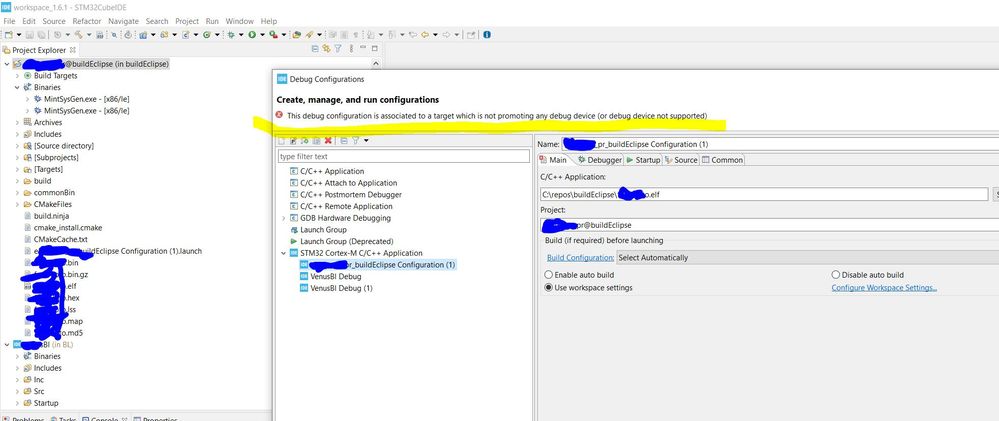This screenshot has height=421, width=999.
Task: Collapse STM32 Cortex-M C/C++ Application node
Action: (x=284, y=253)
